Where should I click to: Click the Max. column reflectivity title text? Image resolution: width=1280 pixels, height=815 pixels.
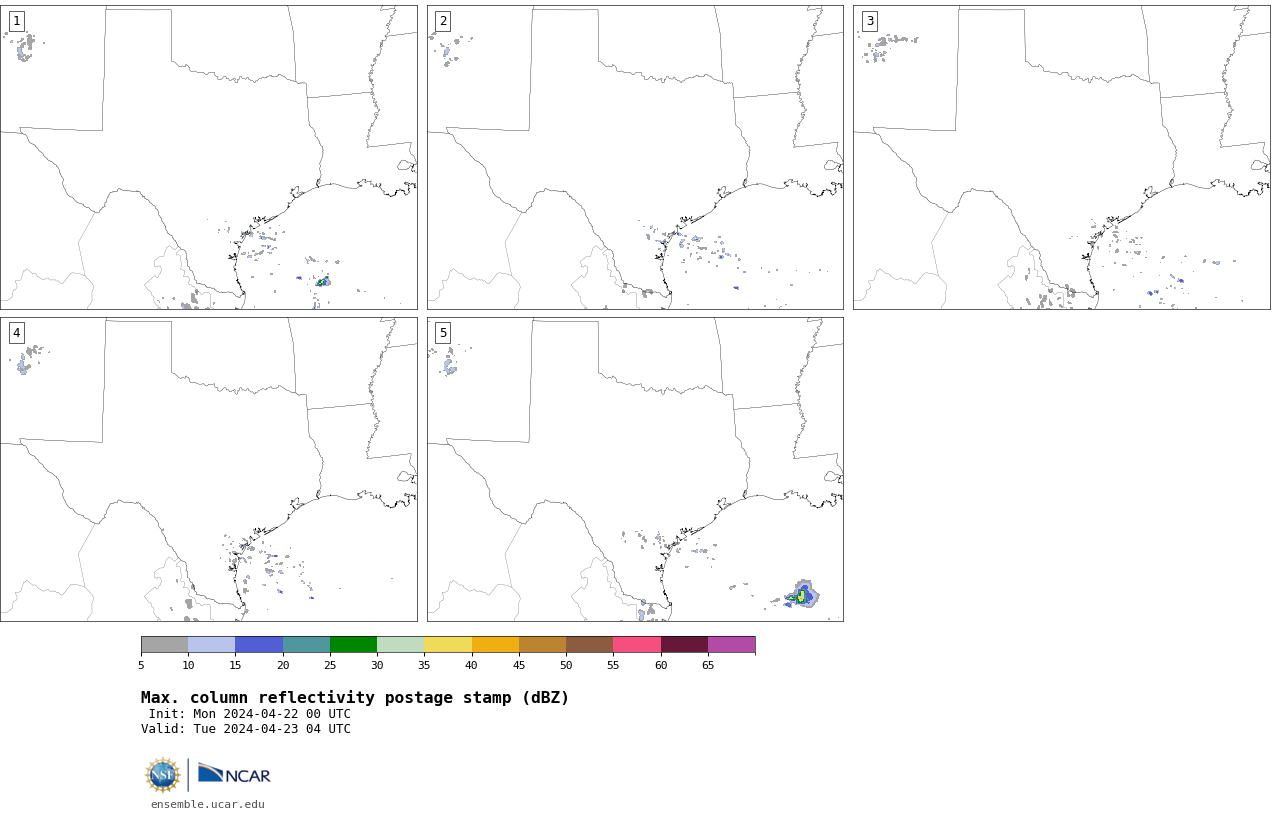(355, 698)
